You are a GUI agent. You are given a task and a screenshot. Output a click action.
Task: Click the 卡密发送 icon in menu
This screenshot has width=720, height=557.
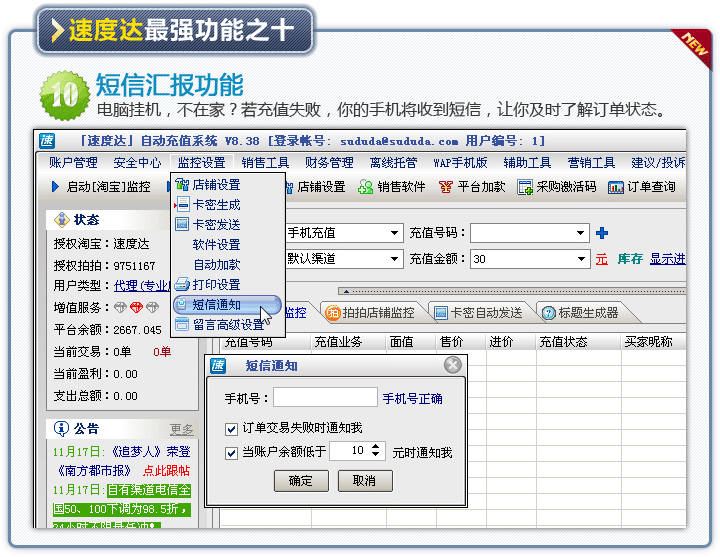tap(182, 224)
